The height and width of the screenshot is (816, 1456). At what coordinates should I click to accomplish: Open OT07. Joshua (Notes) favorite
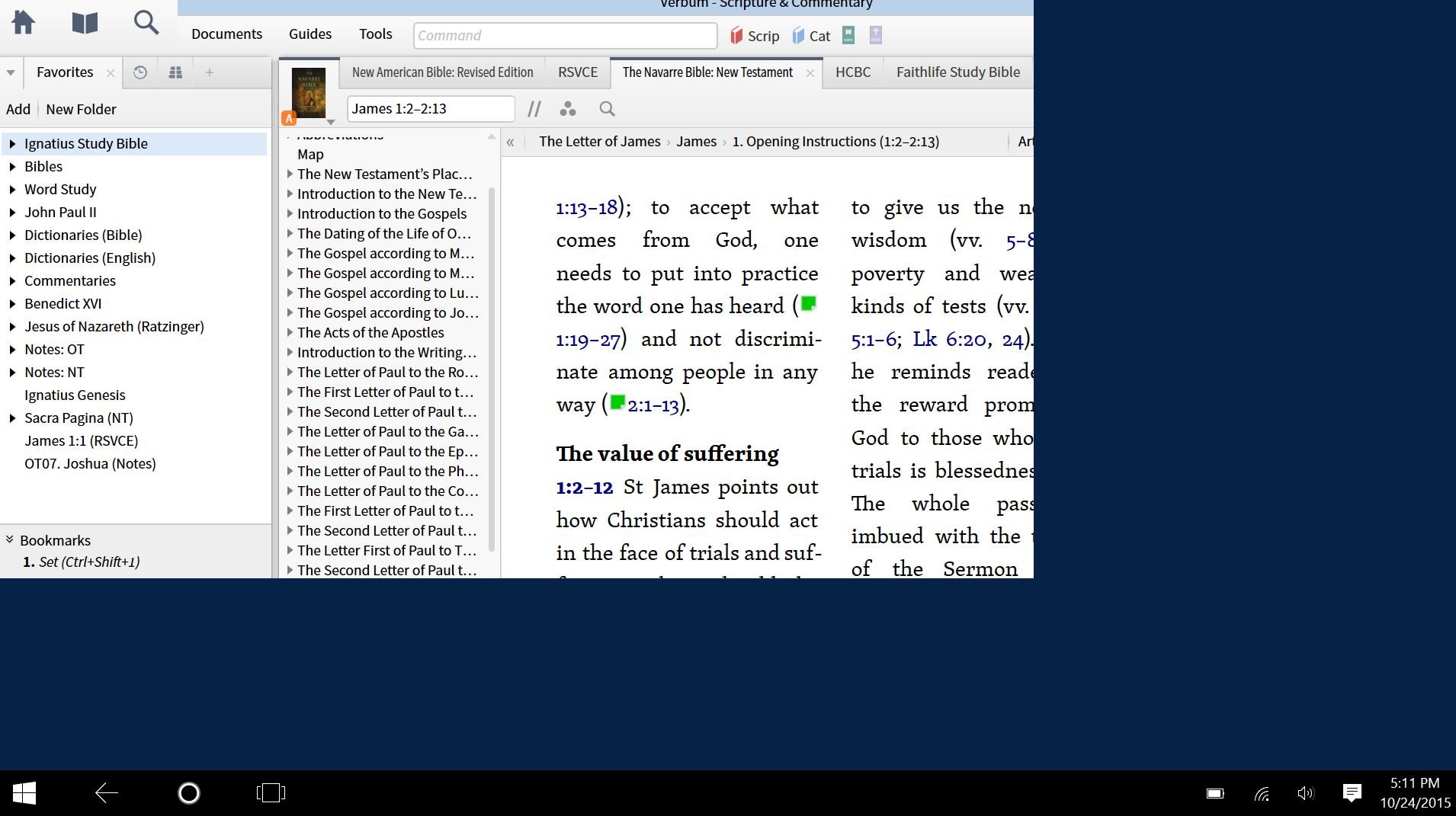[x=90, y=463]
